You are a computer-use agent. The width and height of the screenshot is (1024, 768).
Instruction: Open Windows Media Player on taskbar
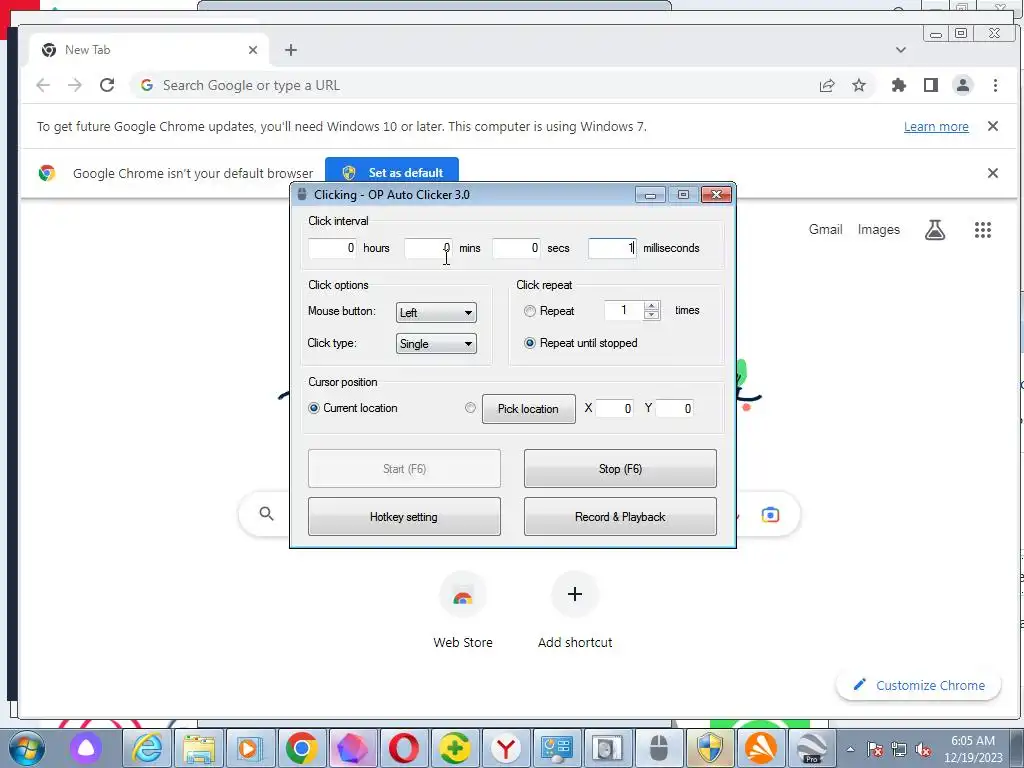[249, 748]
